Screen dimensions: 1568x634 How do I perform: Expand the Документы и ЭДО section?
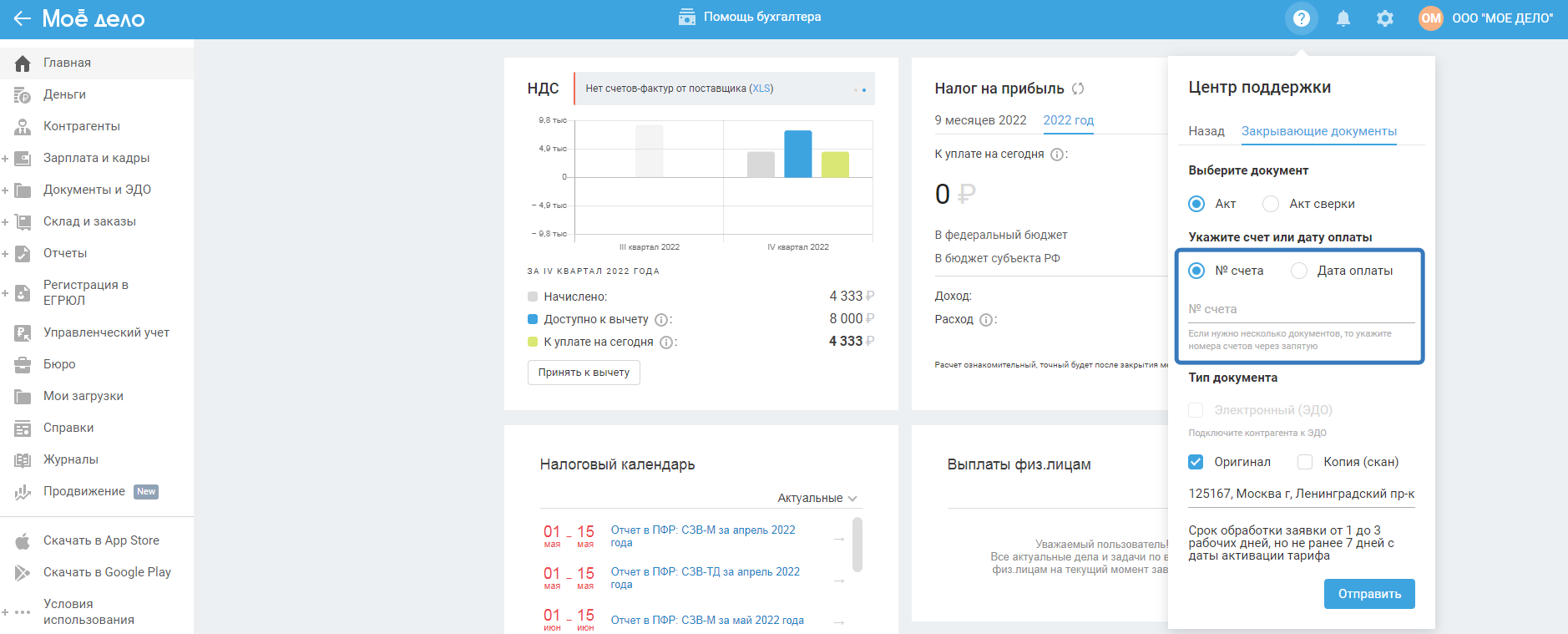(97, 190)
